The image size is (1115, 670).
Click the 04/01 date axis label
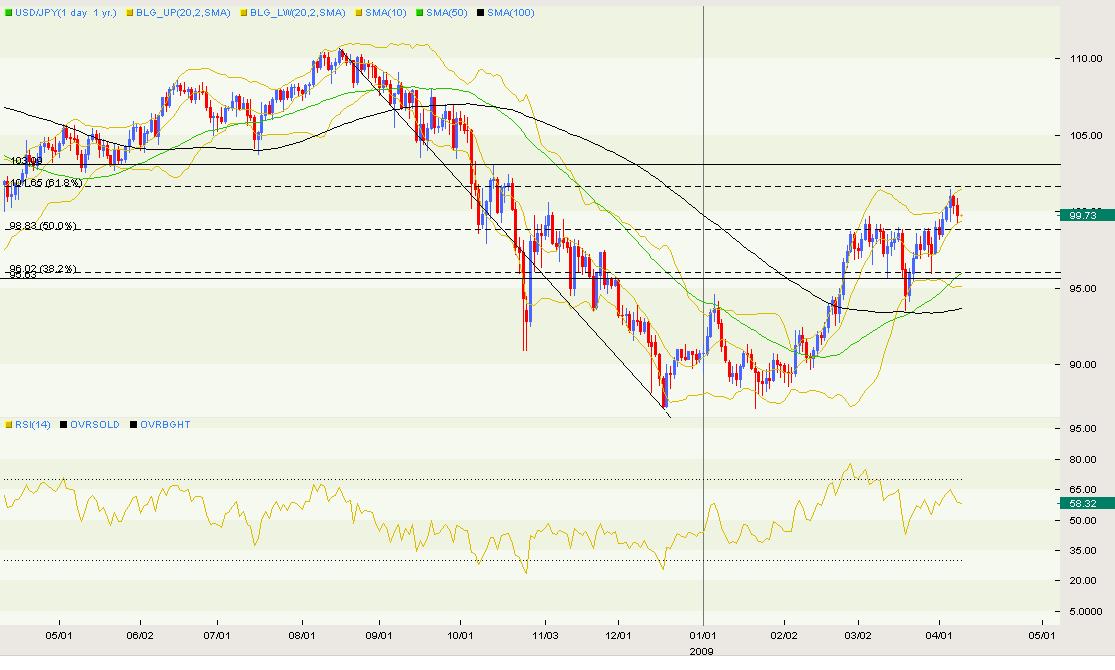coord(939,635)
